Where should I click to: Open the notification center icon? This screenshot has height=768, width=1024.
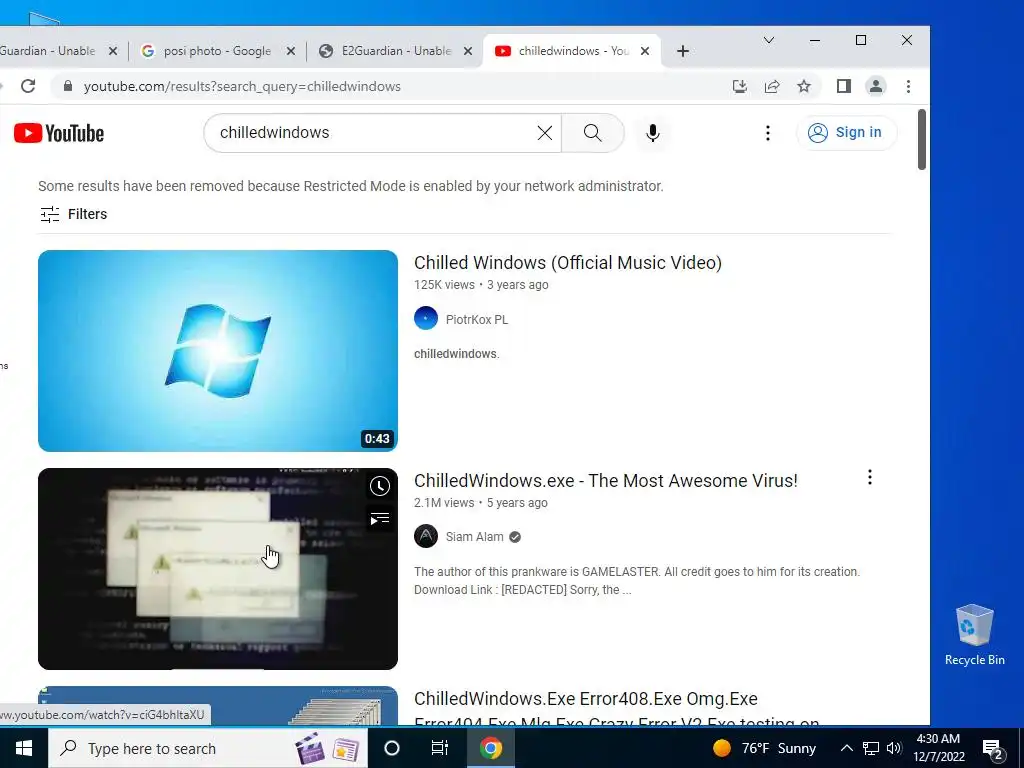(x=993, y=749)
